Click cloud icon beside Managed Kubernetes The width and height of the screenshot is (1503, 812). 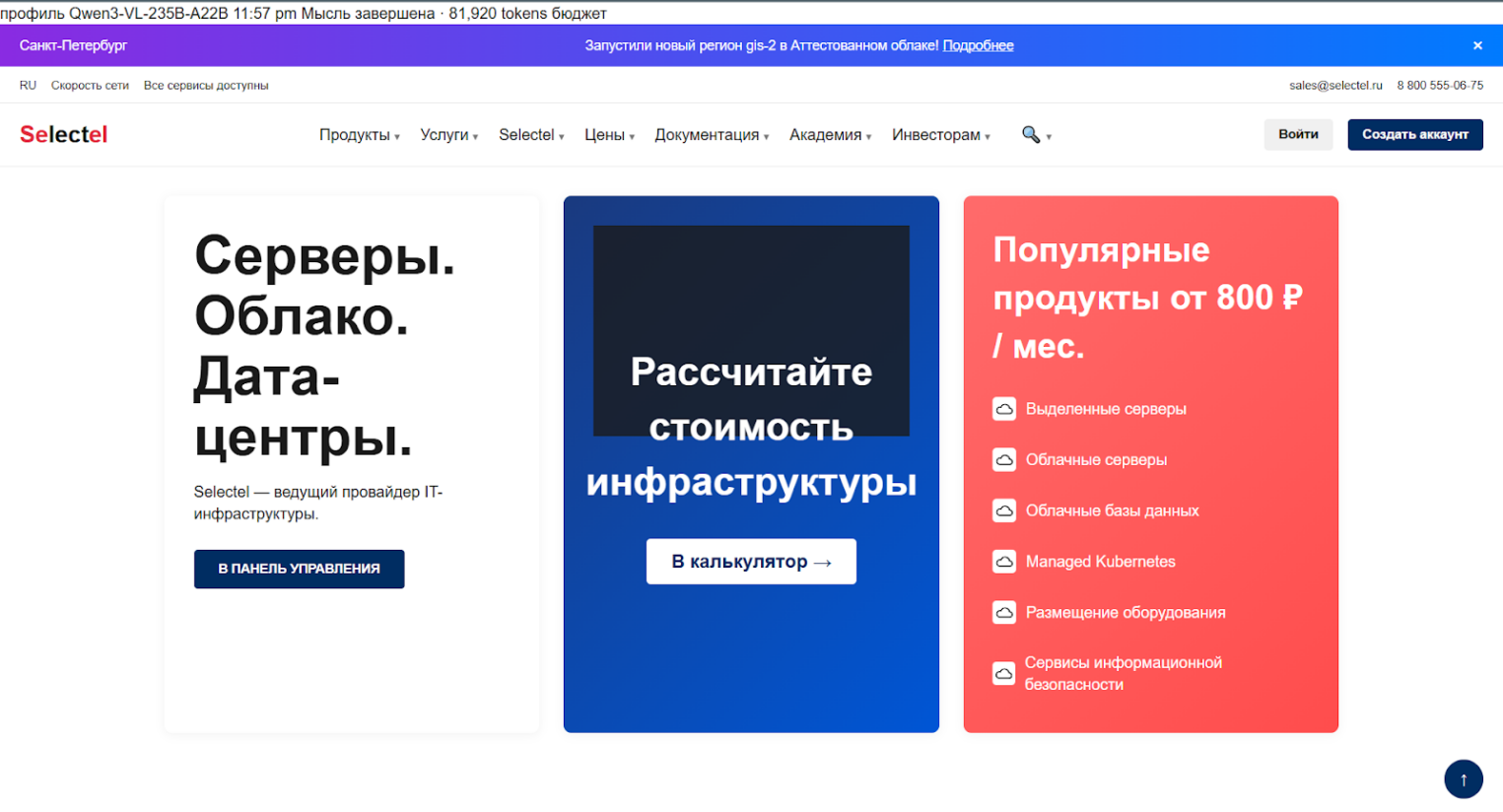pyautogui.click(x=1003, y=561)
